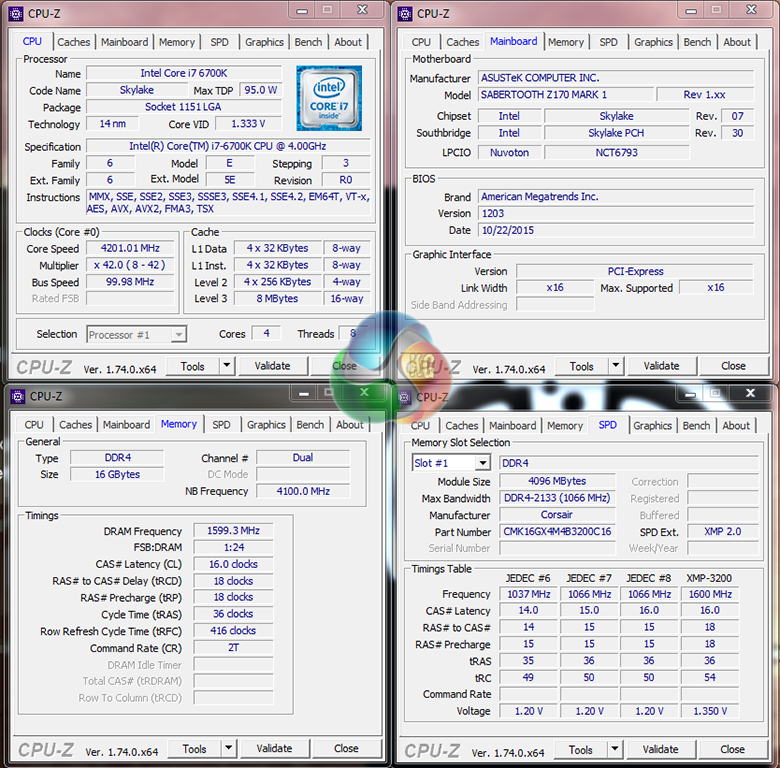Close the Mainboard window via Close button
780x768 pixels.
733,366
